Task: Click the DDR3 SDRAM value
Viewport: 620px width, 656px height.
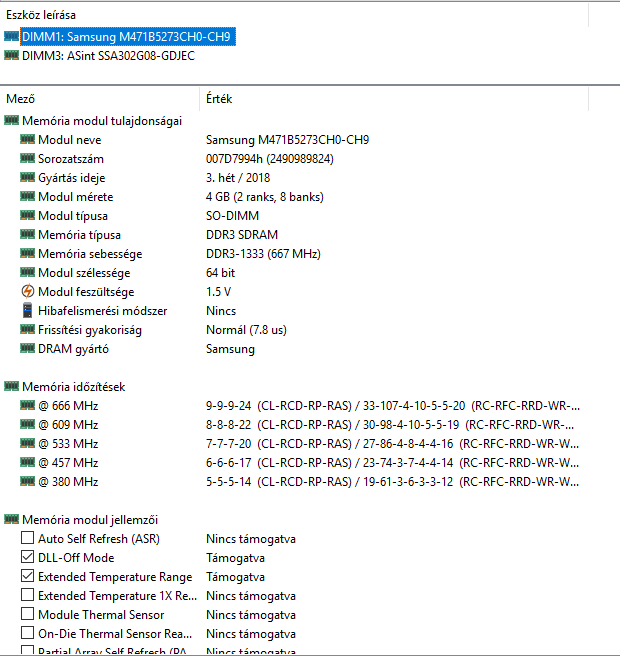Action: click(242, 235)
